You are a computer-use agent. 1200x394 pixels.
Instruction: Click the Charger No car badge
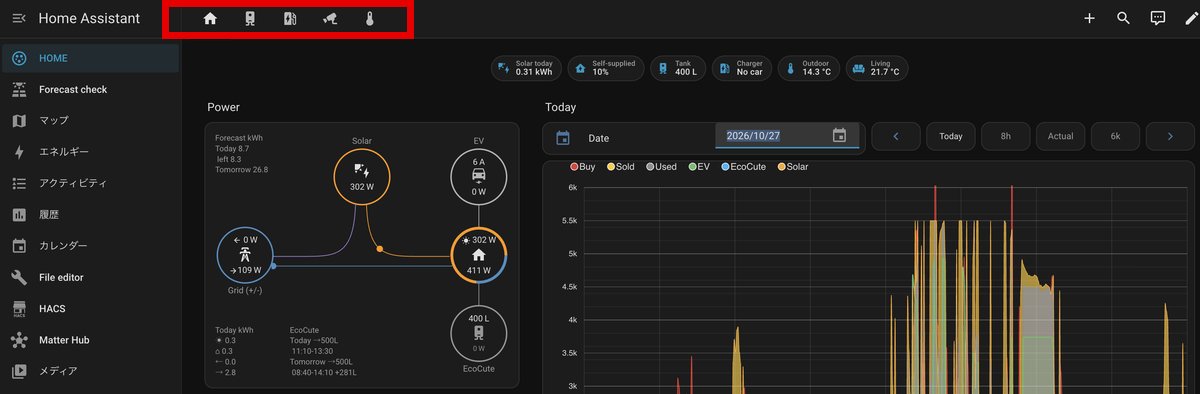point(743,68)
